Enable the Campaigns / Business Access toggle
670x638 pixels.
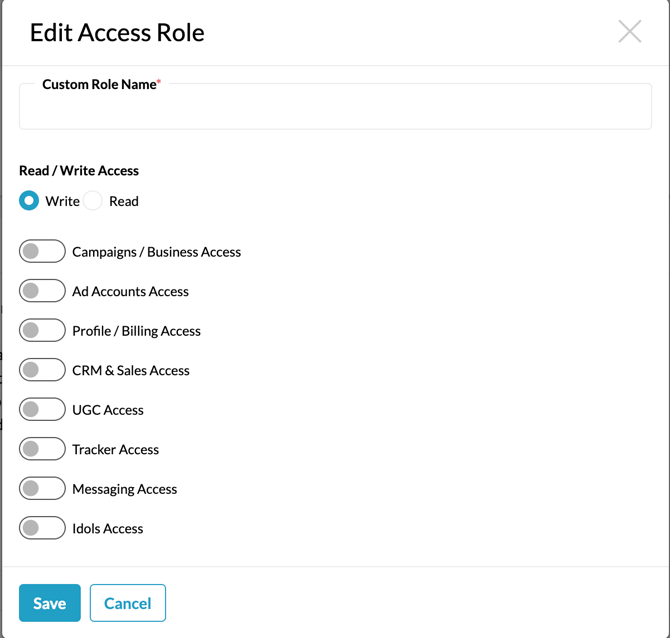coord(42,252)
